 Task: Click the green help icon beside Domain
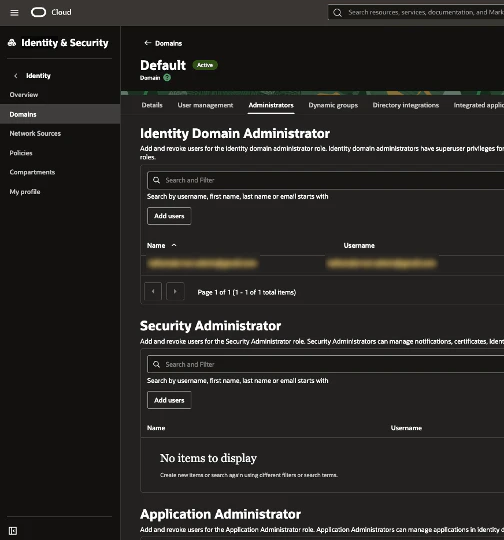click(x=167, y=78)
